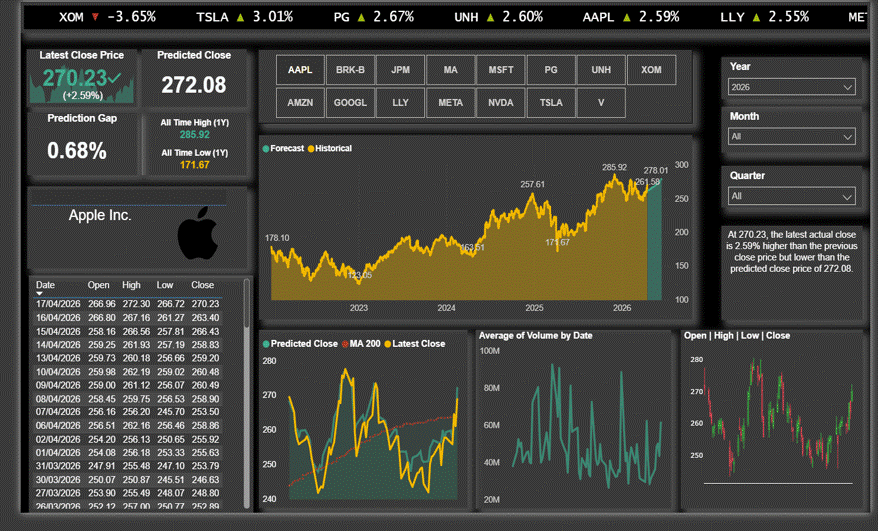Screen dimensions: 878x531
Task: Switch to the MSFT stock
Action: point(501,70)
